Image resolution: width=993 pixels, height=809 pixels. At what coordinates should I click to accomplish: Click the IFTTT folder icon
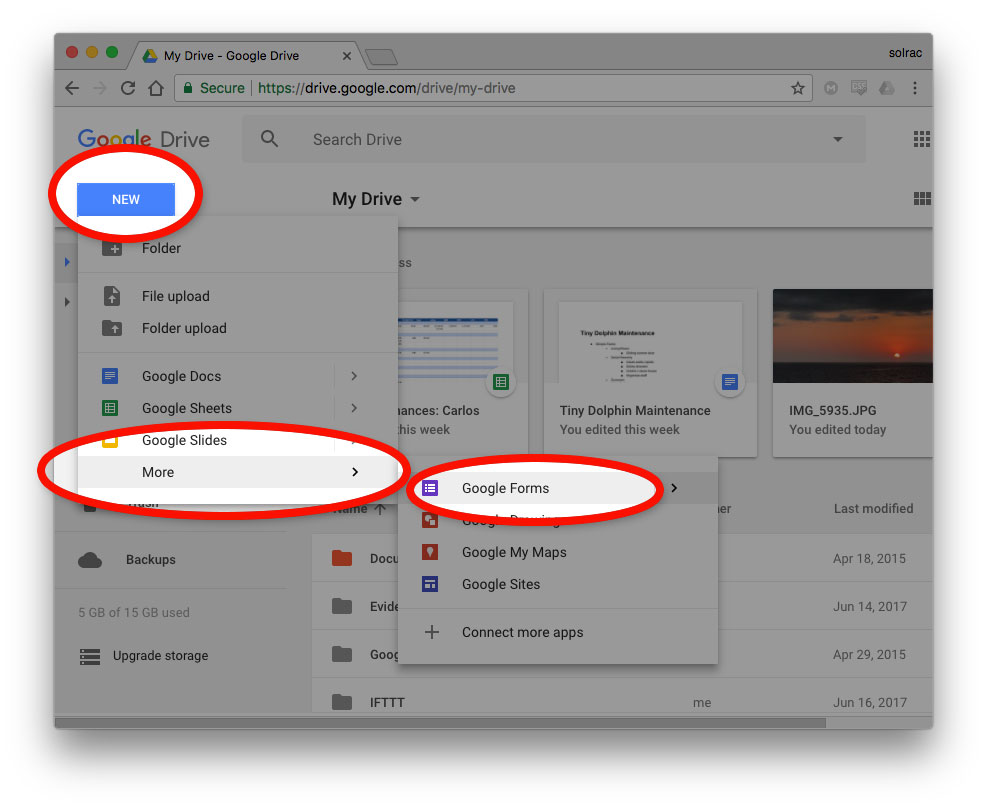click(x=342, y=702)
